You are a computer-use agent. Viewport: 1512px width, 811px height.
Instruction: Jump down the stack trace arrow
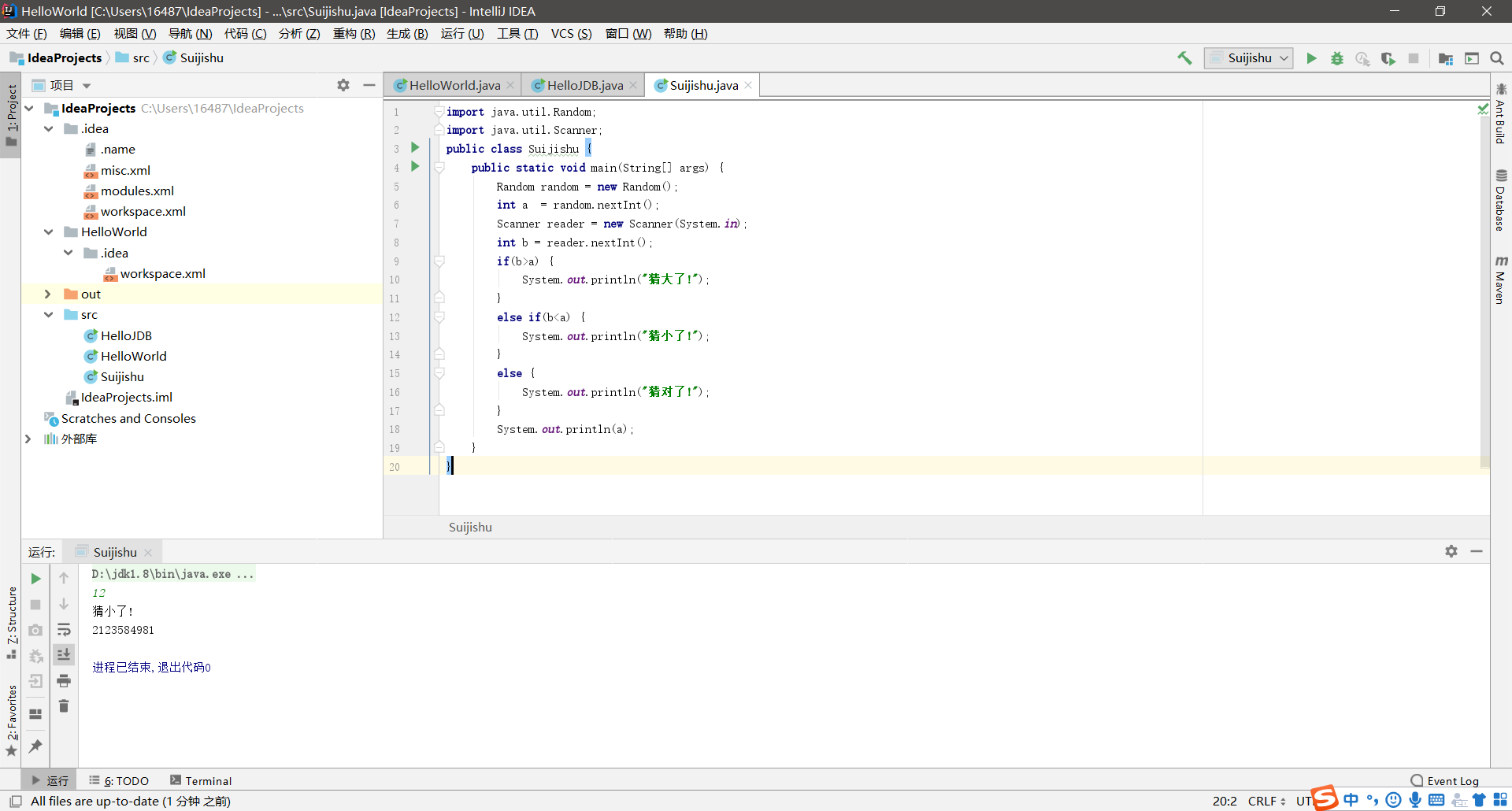pos(64,605)
